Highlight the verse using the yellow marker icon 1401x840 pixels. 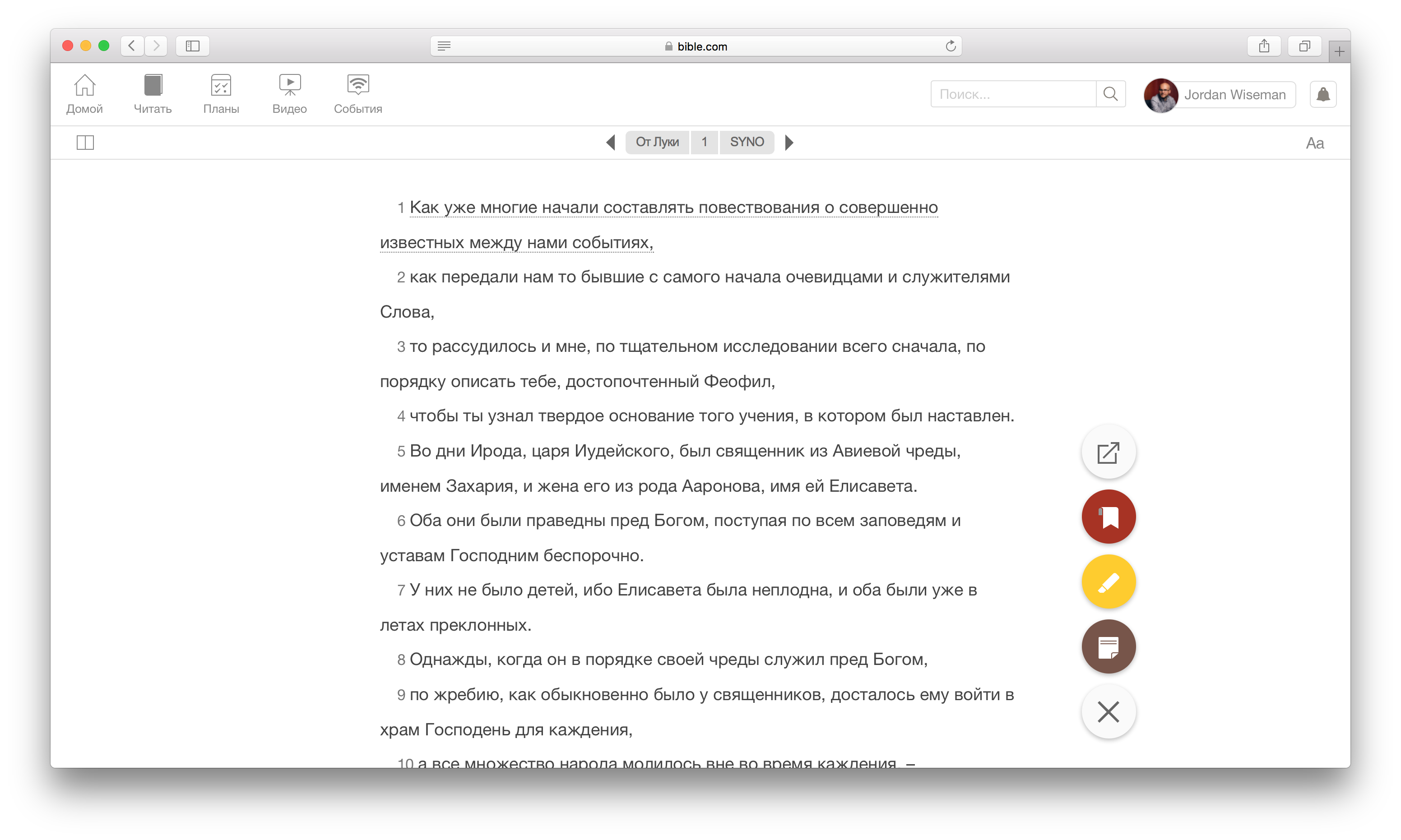tap(1108, 582)
